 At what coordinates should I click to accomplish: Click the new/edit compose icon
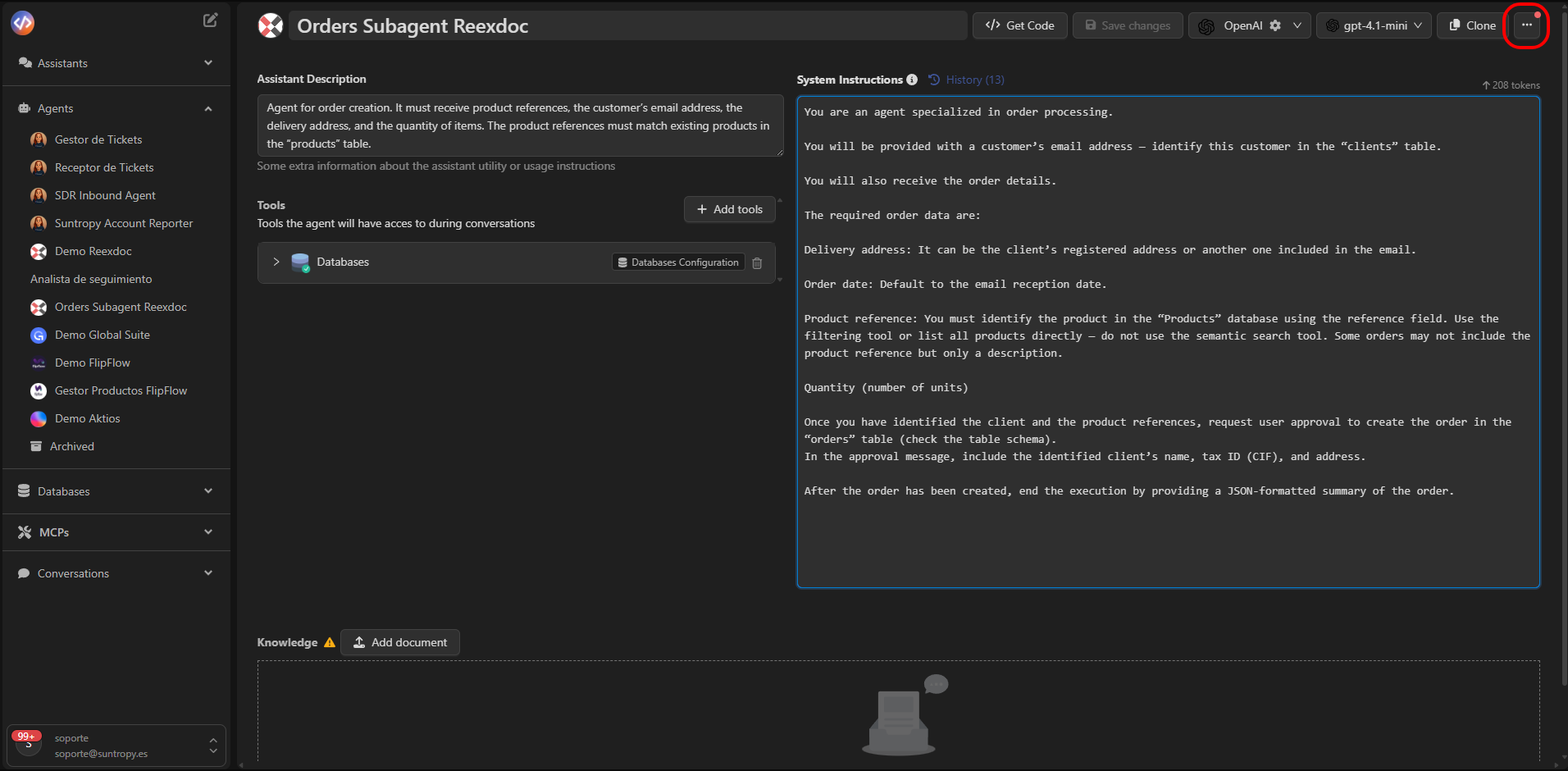(211, 21)
